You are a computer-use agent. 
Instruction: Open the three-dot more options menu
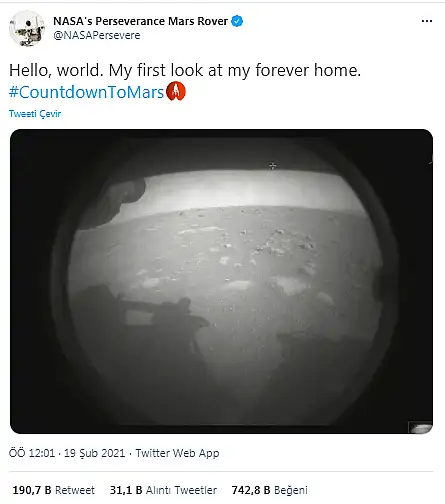pos(427,21)
